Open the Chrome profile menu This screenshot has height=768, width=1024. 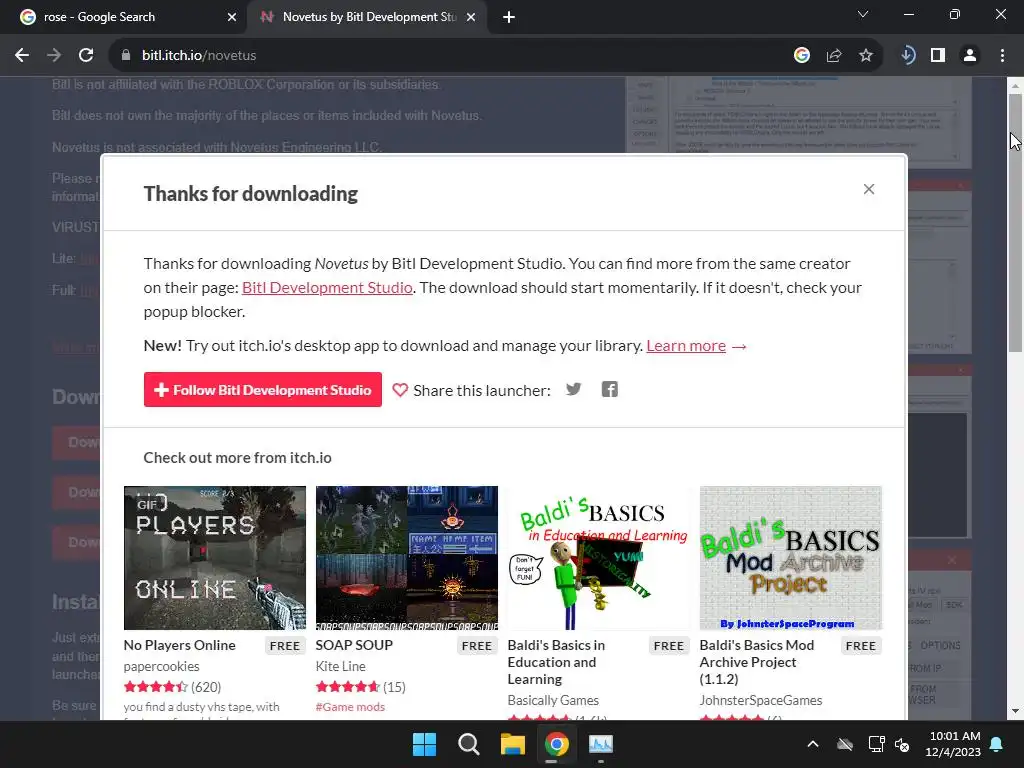[x=970, y=56]
